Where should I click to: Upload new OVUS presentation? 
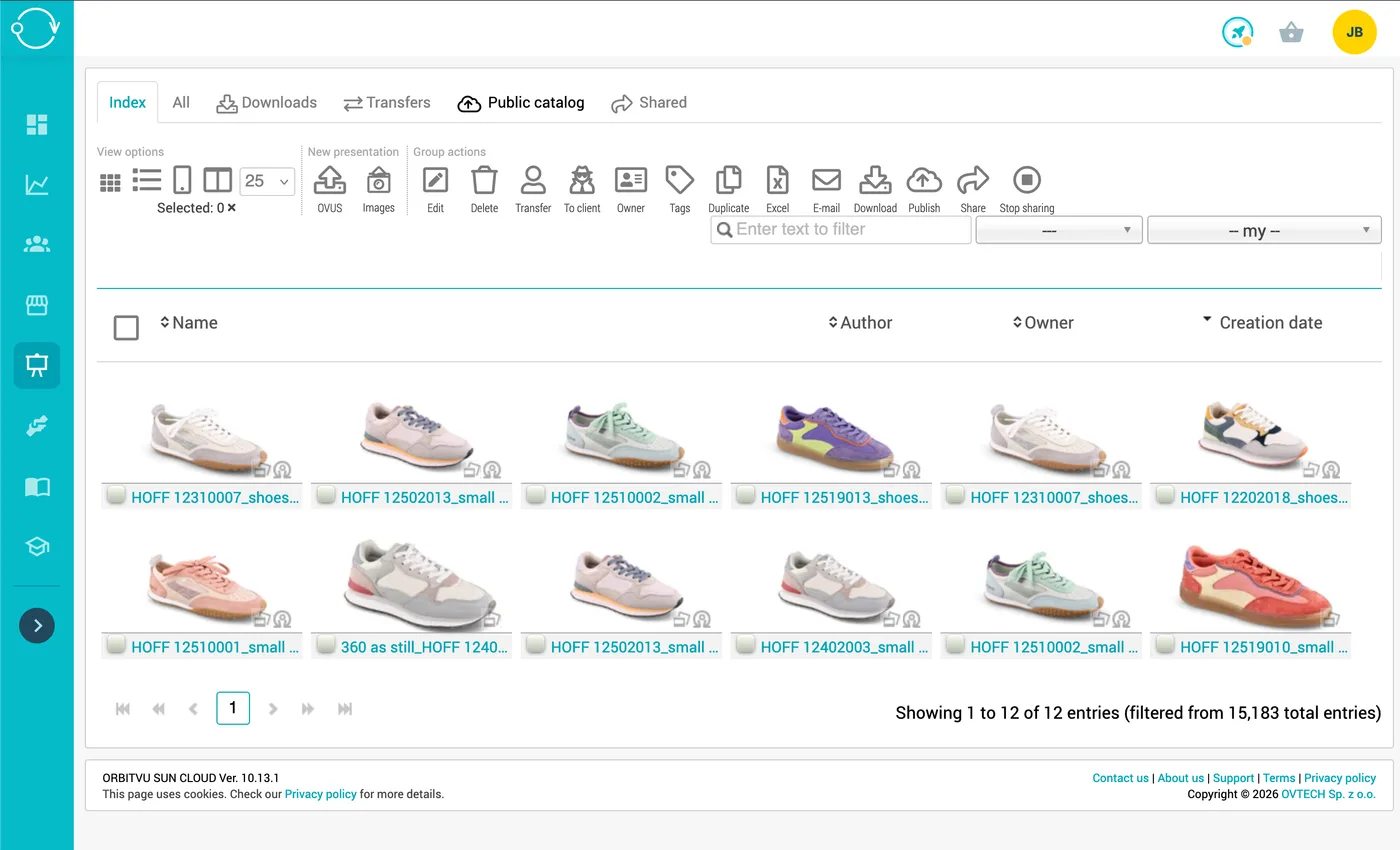[330, 181]
